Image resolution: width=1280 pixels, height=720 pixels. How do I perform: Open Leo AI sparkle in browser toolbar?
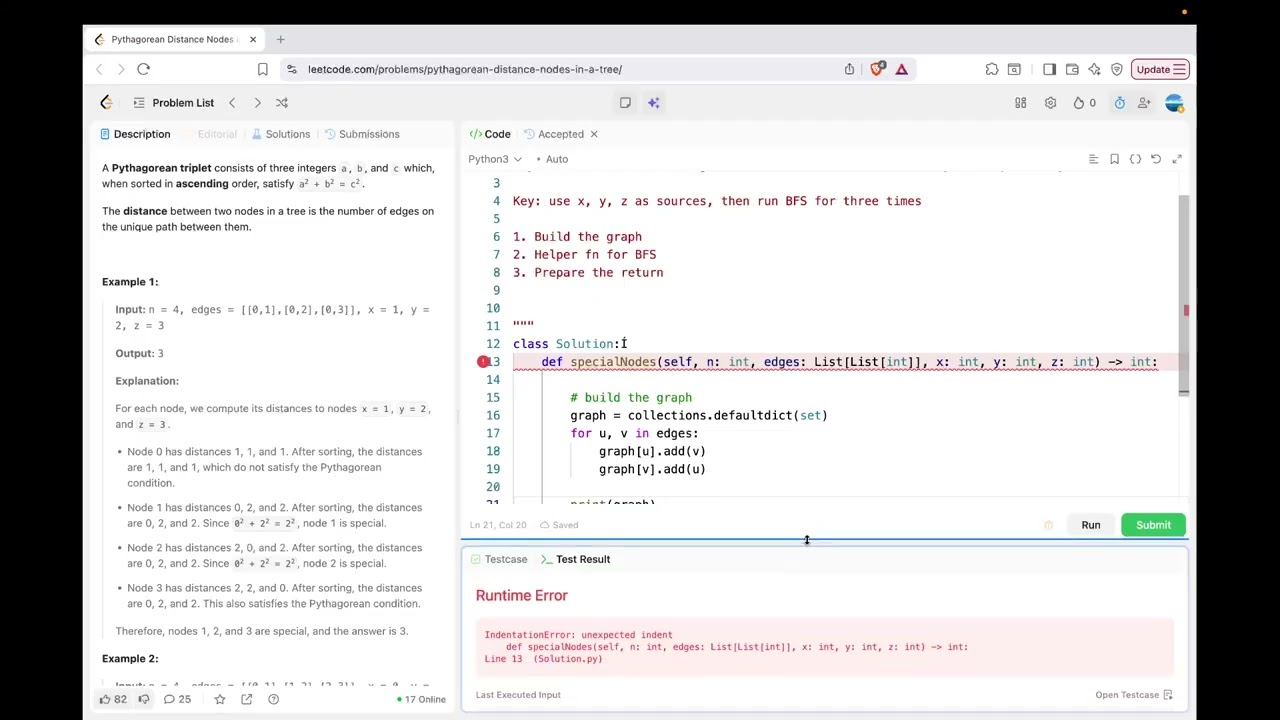(x=1094, y=69)
